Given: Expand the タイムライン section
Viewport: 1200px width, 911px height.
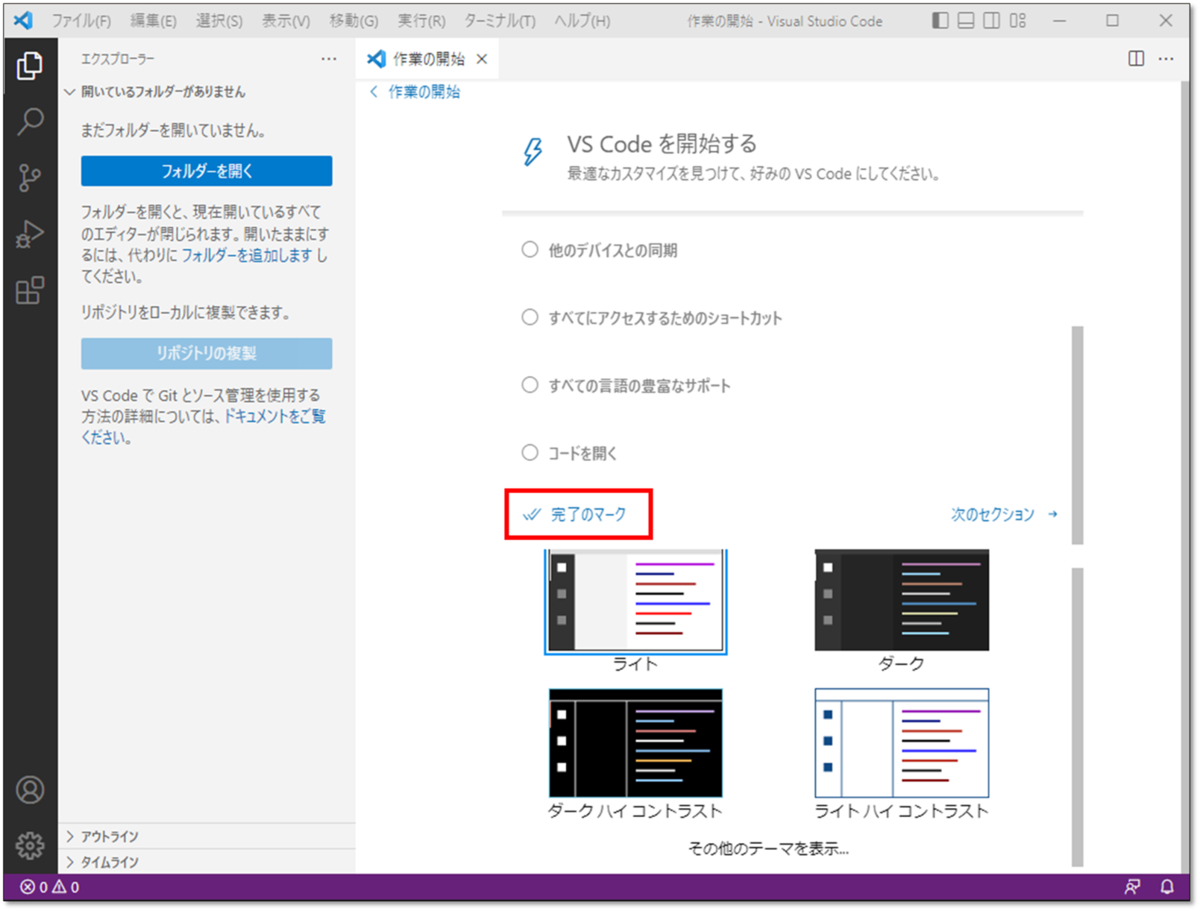Looking at the screenshot, I should [207, 862].
